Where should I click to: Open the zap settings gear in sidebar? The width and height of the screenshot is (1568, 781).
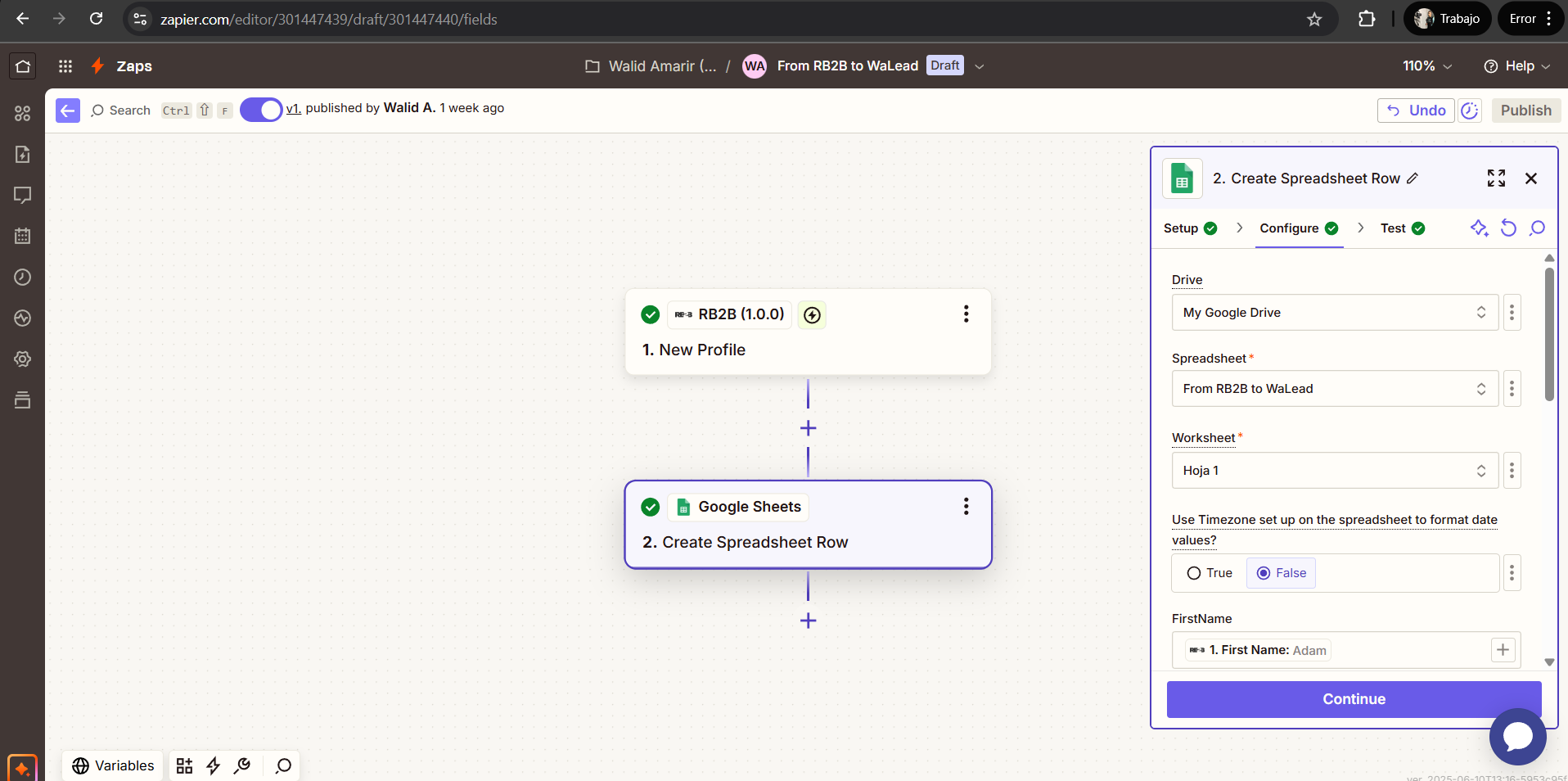tap(23, 359)
